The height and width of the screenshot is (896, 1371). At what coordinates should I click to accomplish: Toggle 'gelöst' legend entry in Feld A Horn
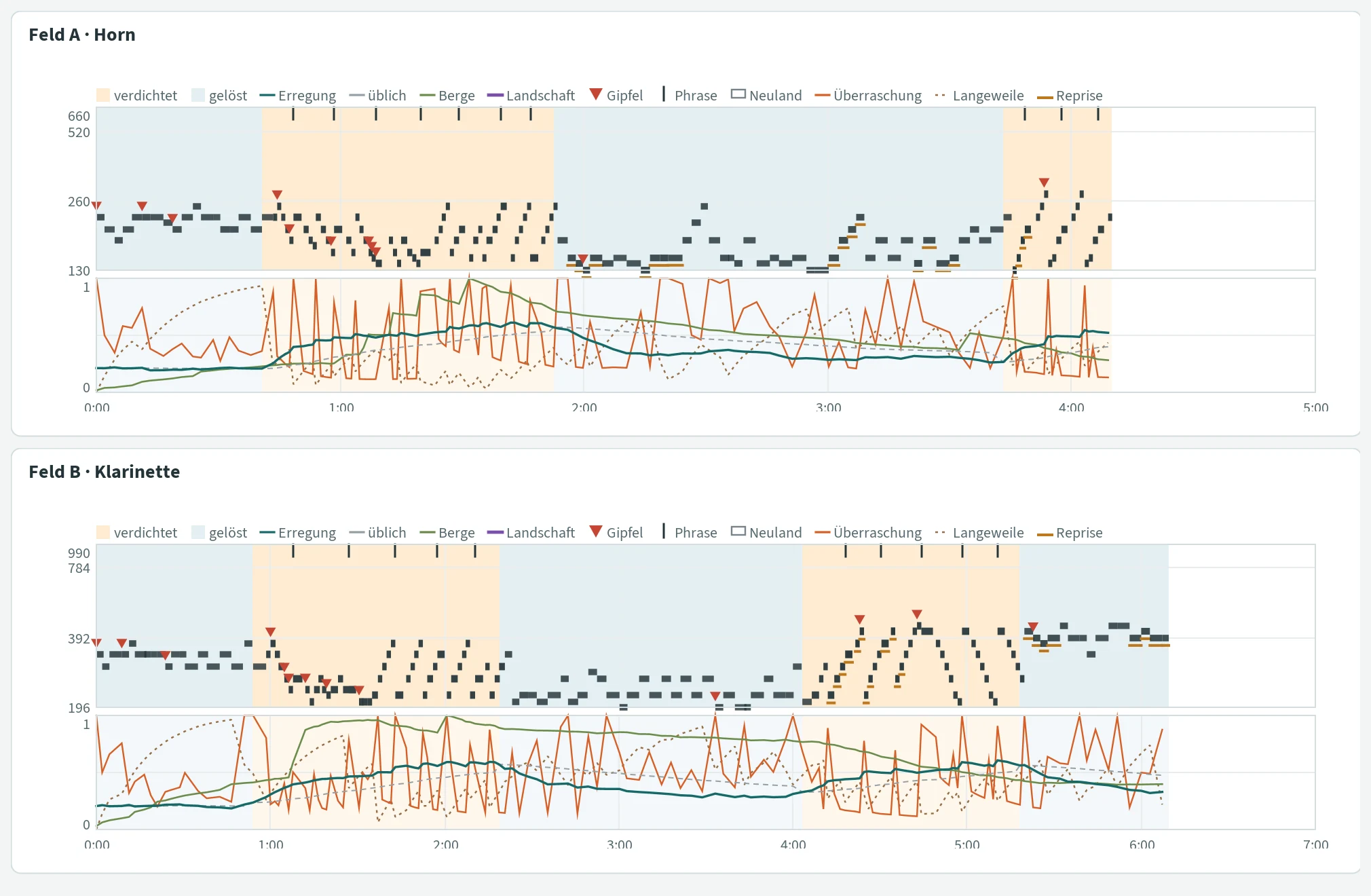point(219,96)
